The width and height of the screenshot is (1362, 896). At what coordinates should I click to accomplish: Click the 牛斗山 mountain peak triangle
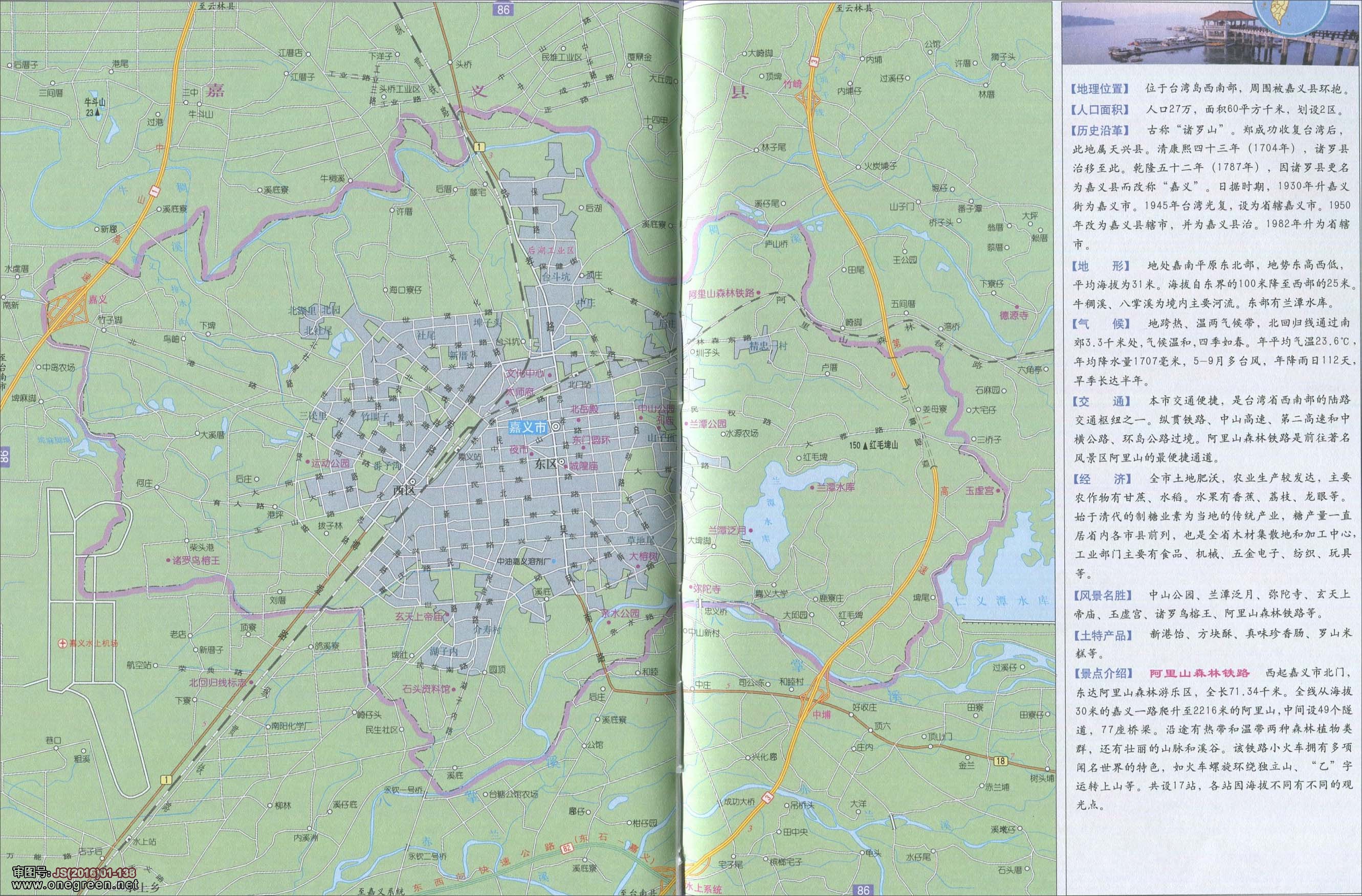pos(98,113)
